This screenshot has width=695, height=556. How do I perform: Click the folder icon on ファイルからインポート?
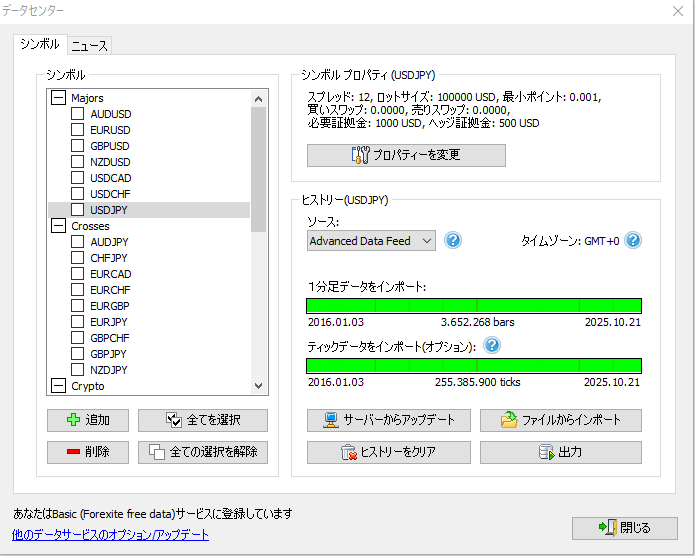point(509,419)
